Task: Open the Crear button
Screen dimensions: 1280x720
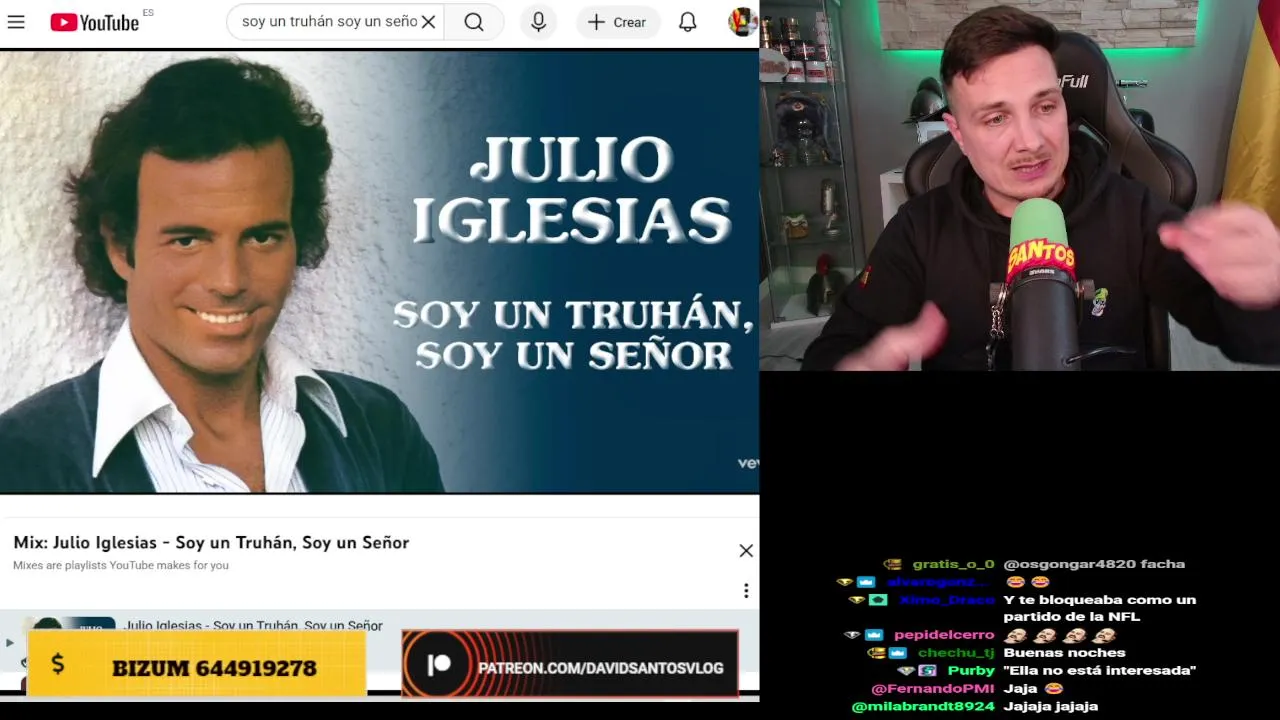Action: [x=617, y=22]
